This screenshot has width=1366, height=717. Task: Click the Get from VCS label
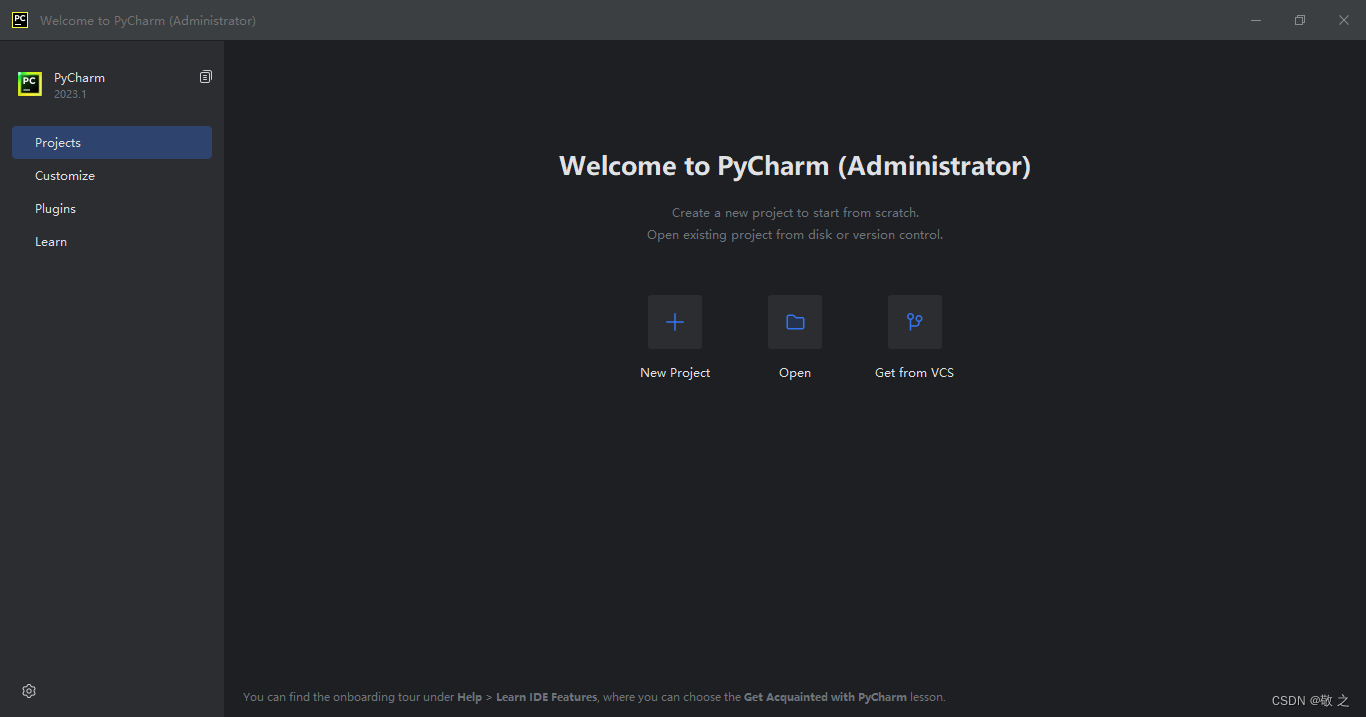915,373
